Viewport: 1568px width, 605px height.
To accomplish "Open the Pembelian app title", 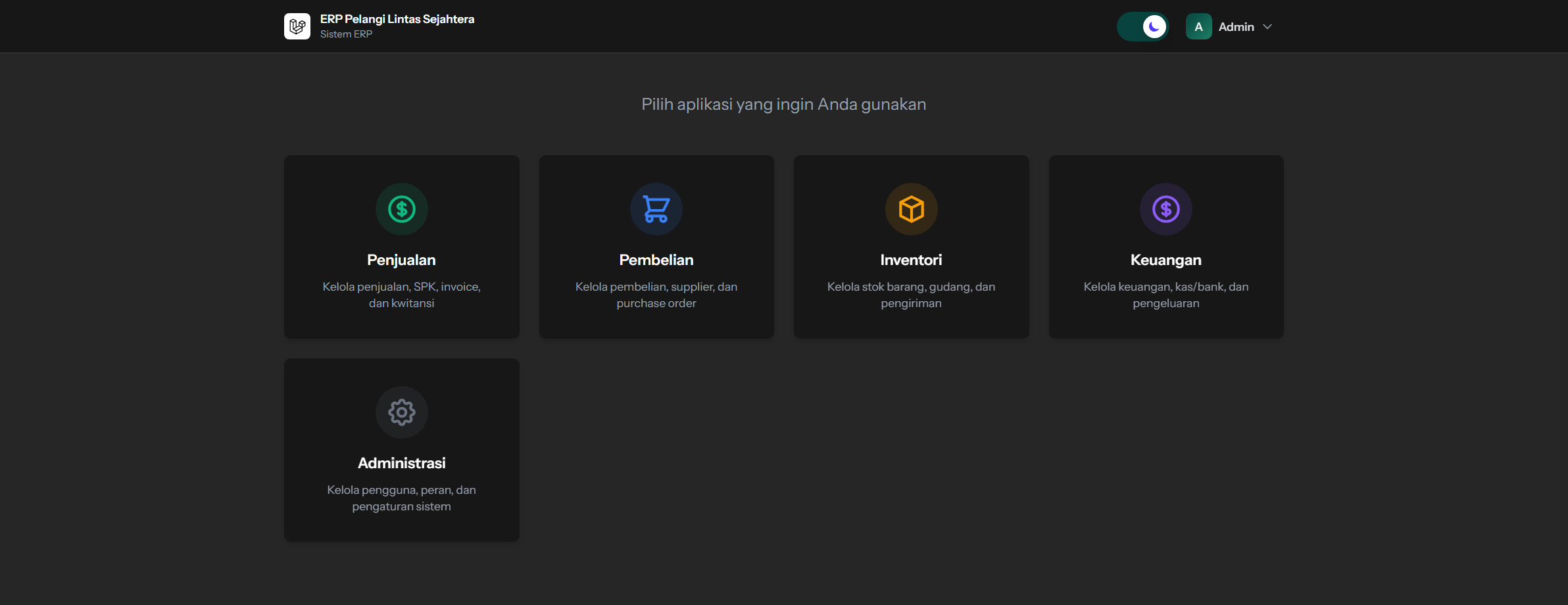I will point(656,260).
